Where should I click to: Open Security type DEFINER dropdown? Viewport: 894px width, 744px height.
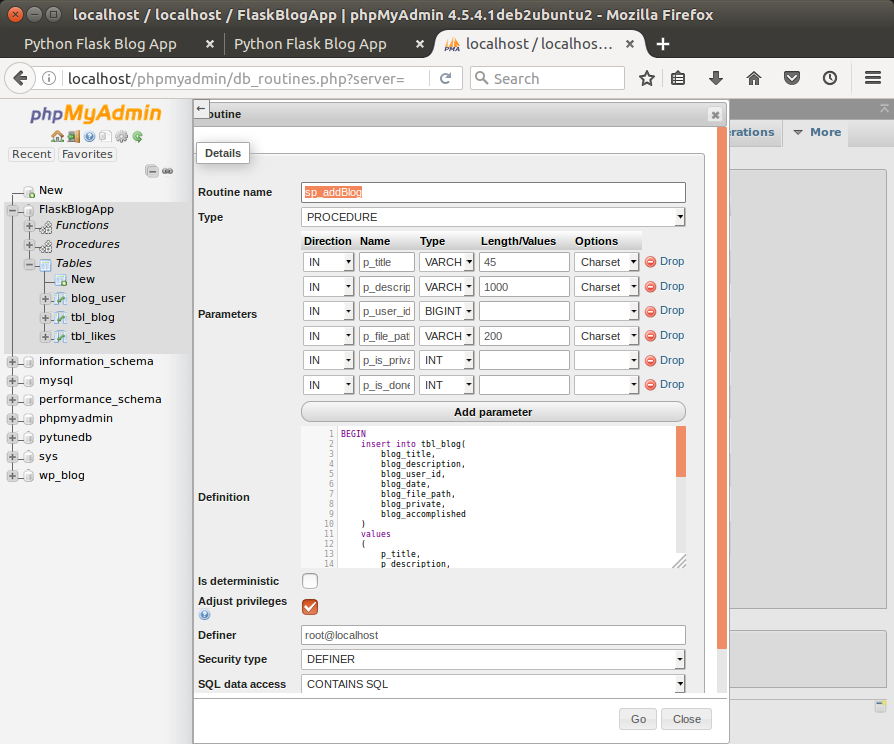click(493, 660)
